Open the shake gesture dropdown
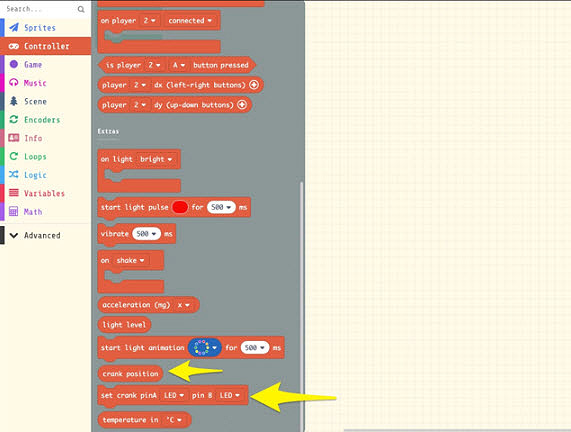The image size is (571, 432). click(x=130, y=260)
